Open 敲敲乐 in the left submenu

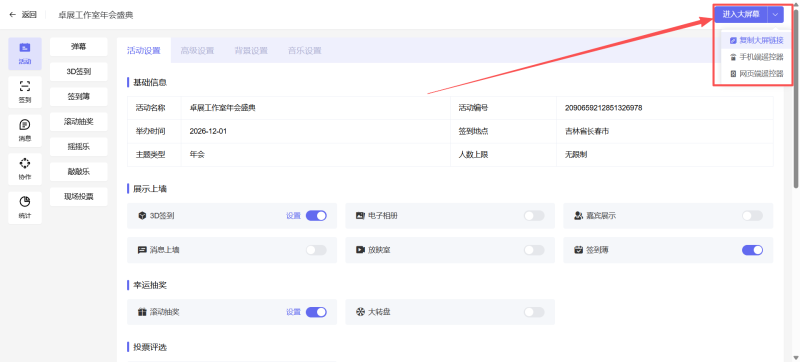(x=79, y=171)
